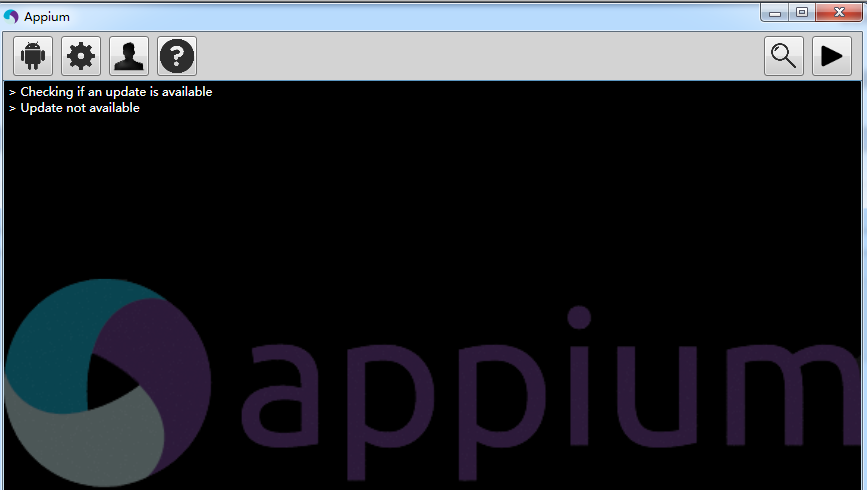Start the Appium server with play button
The height and width of the screenshot is (490, 867).
pyautogui.click(x=832, y=56)
